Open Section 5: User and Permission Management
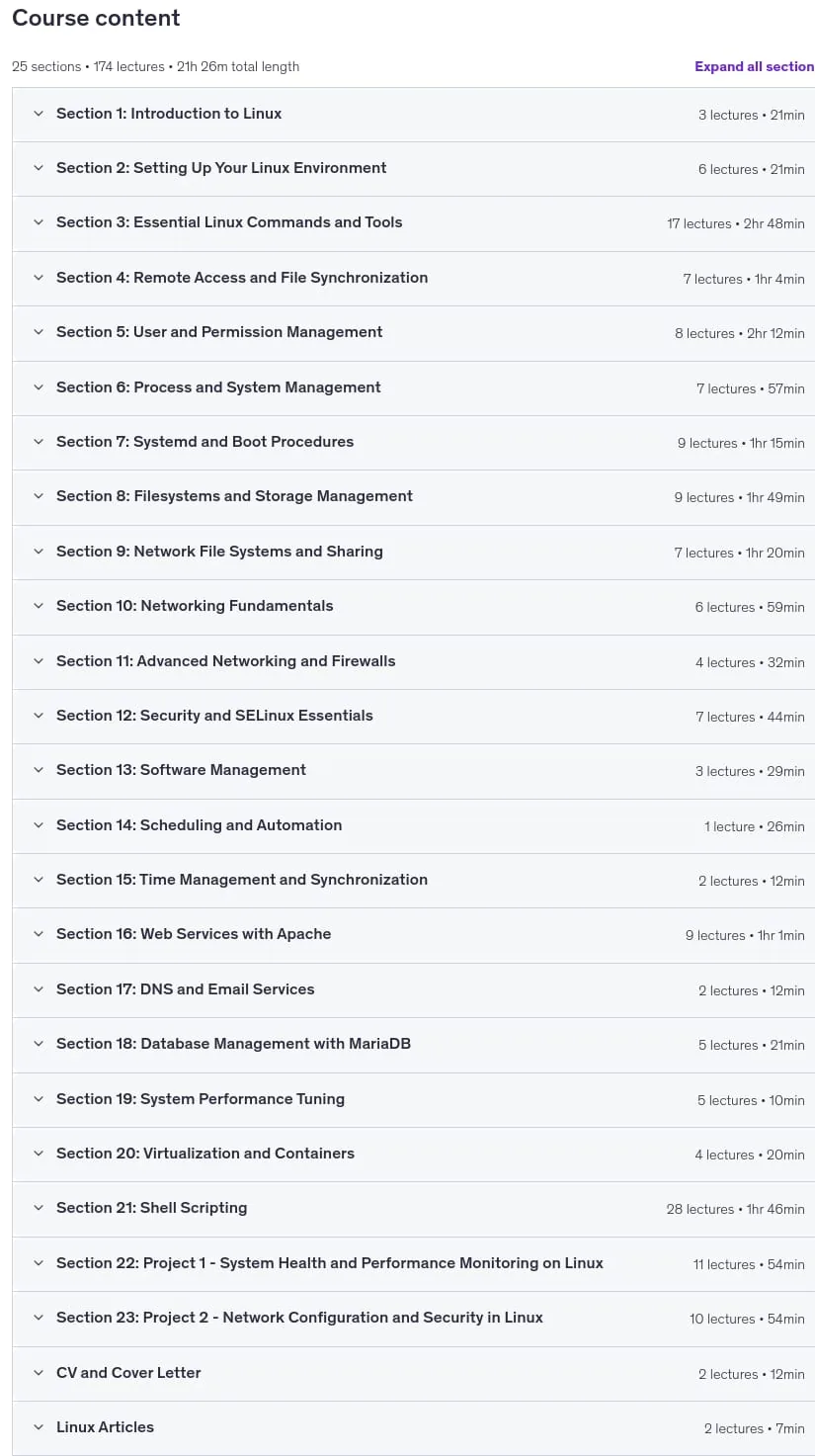 click(413, 333)
